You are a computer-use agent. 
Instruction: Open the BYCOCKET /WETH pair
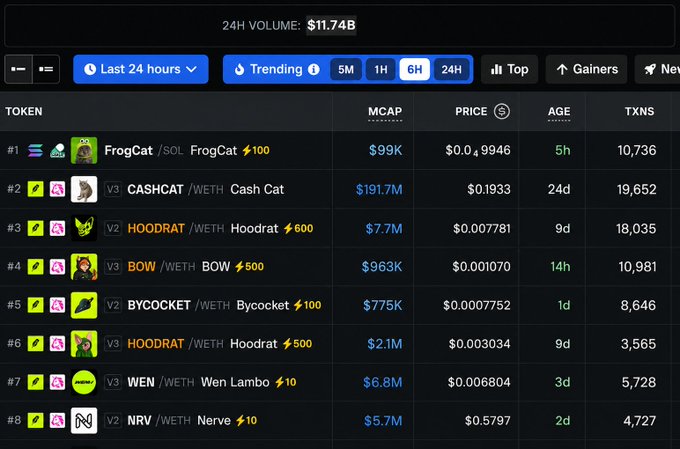[179, 305]
